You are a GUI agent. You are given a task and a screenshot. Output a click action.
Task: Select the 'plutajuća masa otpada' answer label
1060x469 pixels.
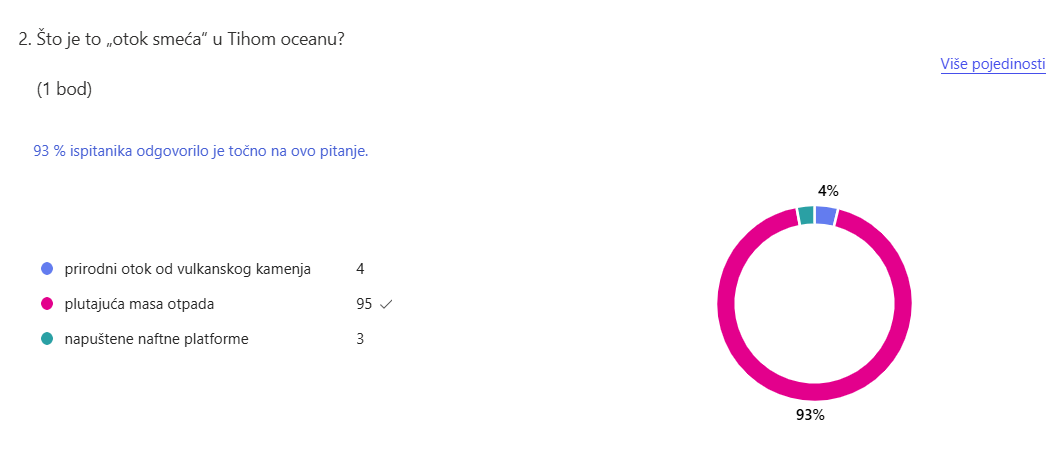click(139, 304)
